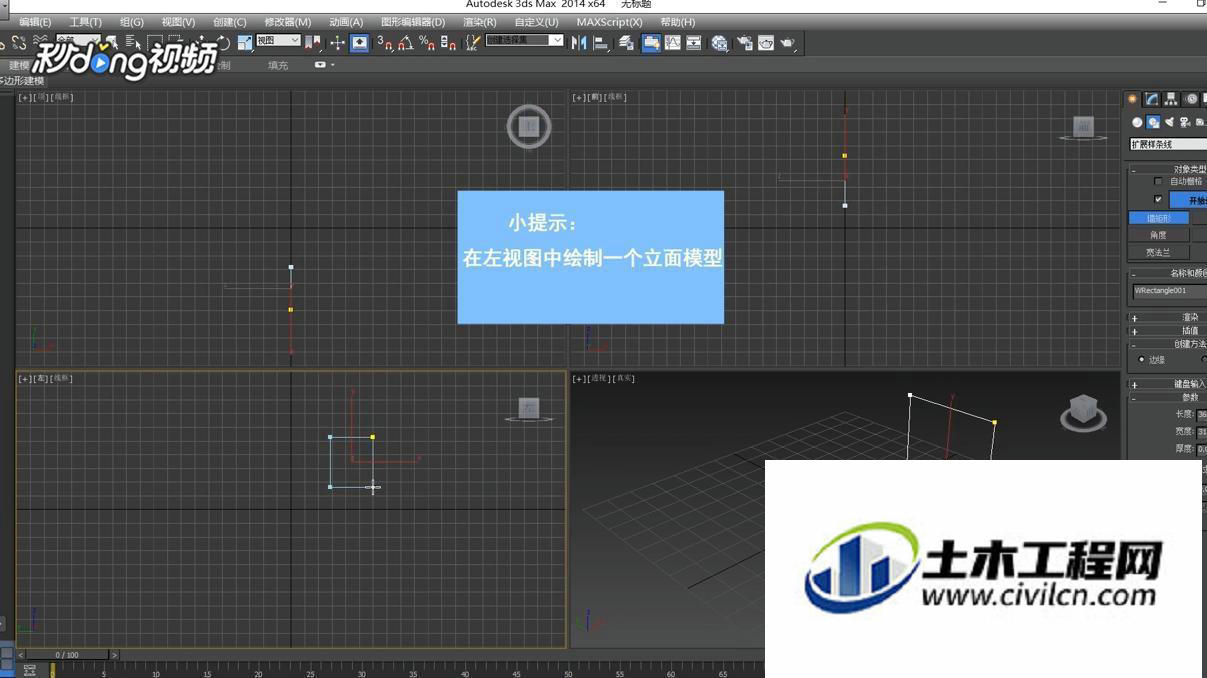Open the MAXScript(X) menu
Screen dimensions: 1207x678
pyautogui.click(x=609, y=22)
